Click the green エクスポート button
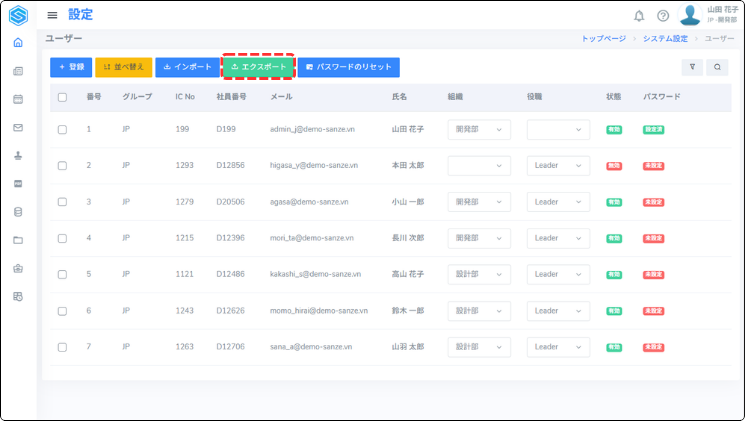Image resolution: width=745 pixels, height=421 pixels. 259,67
